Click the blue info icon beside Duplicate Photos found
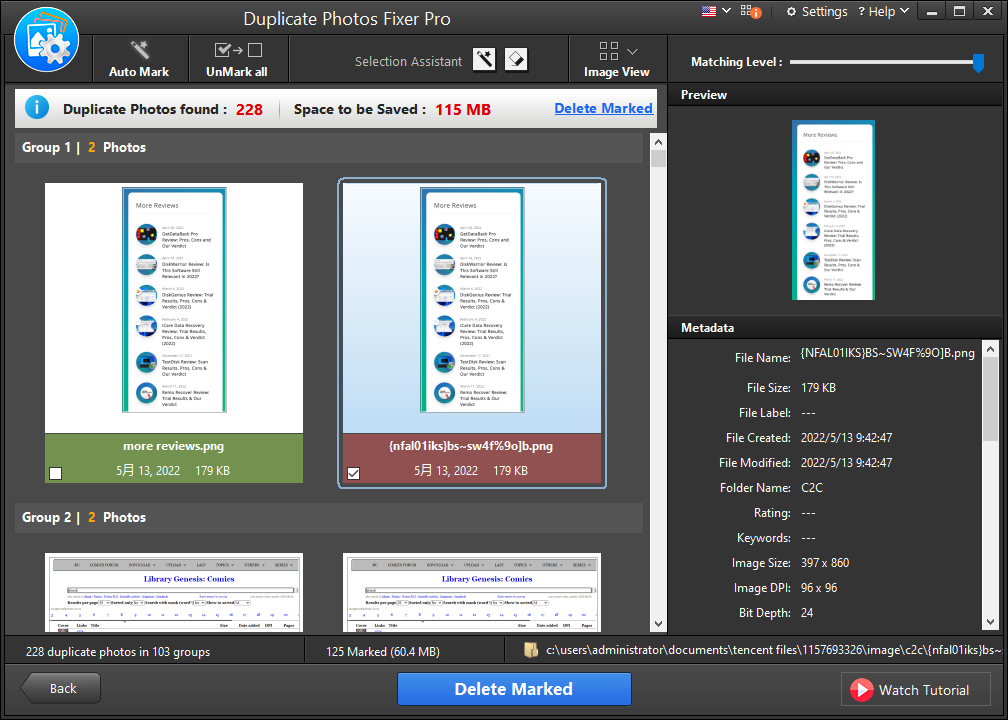 (37, 108)
